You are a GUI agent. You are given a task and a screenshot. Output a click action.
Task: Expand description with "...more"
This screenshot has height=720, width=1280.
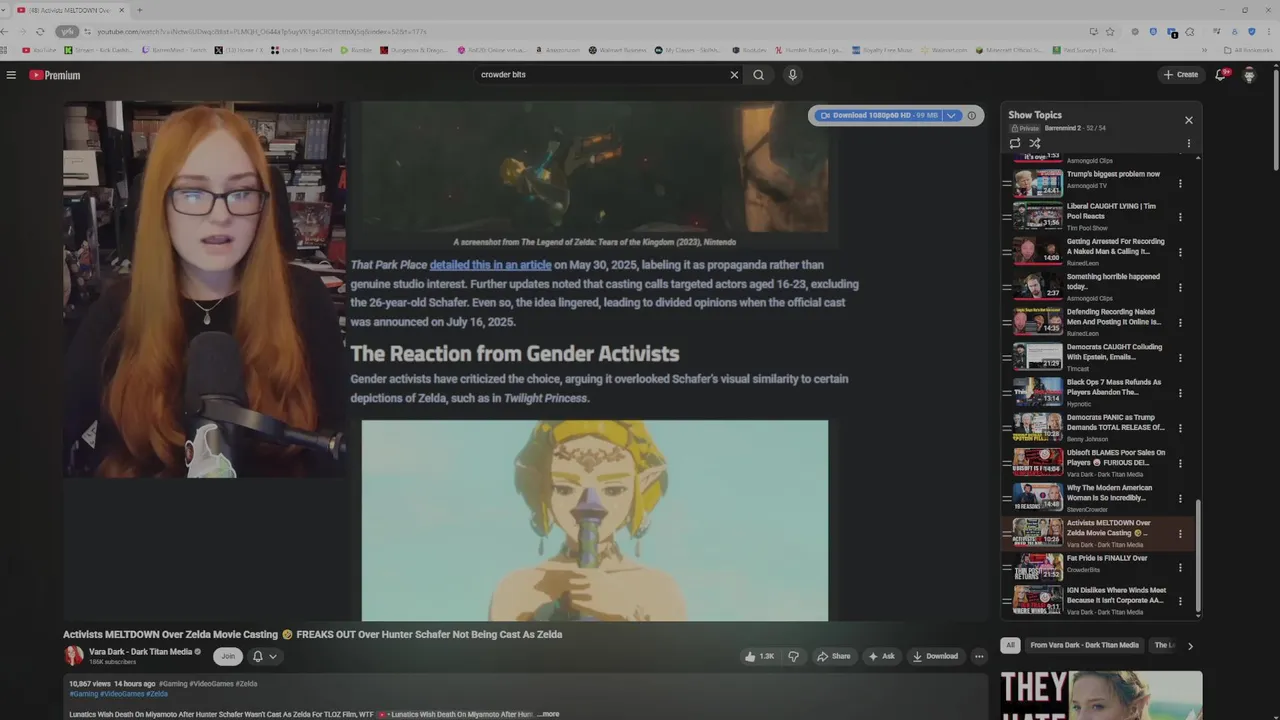pyautogui.click(x=548, y=714)
